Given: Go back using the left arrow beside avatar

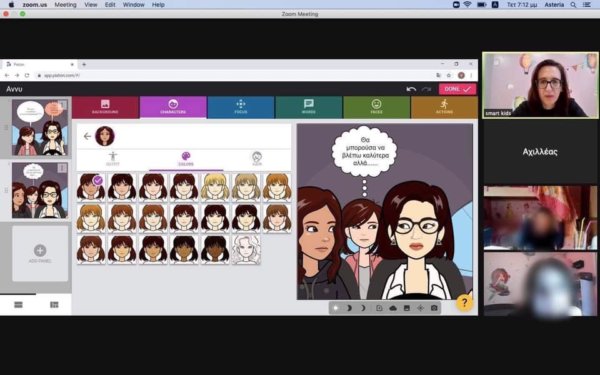Looking at the screenshot, I should 87,136.
